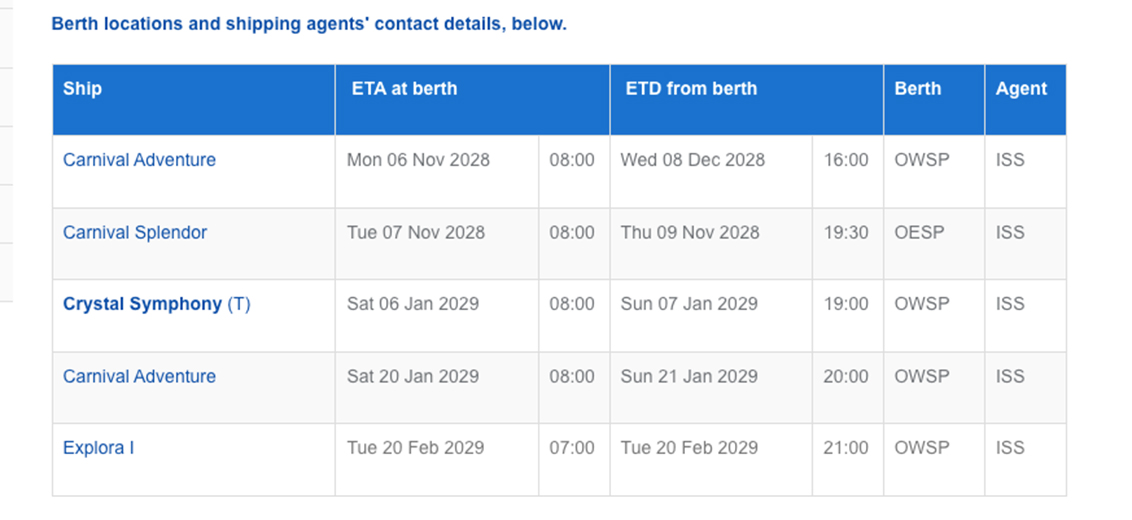
Task: Select the OESP berth cell
Action: point(919,232)
